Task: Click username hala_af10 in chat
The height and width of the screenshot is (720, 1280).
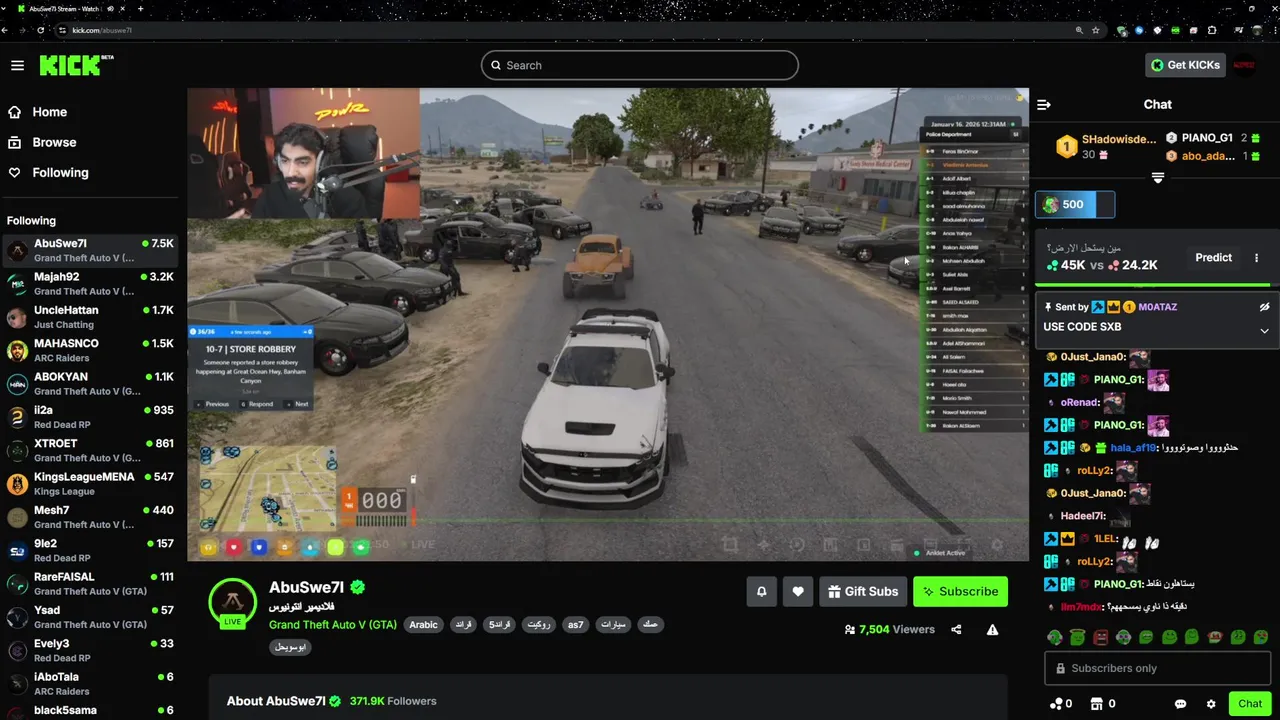Action: click(x=1133, y=448)
